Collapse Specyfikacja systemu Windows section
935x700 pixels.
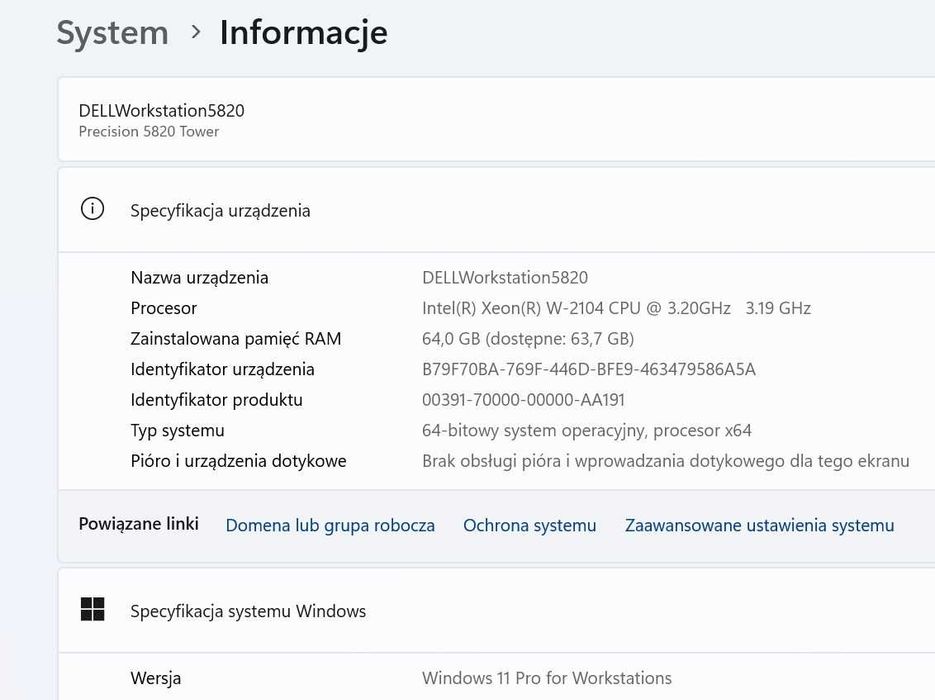496,611
